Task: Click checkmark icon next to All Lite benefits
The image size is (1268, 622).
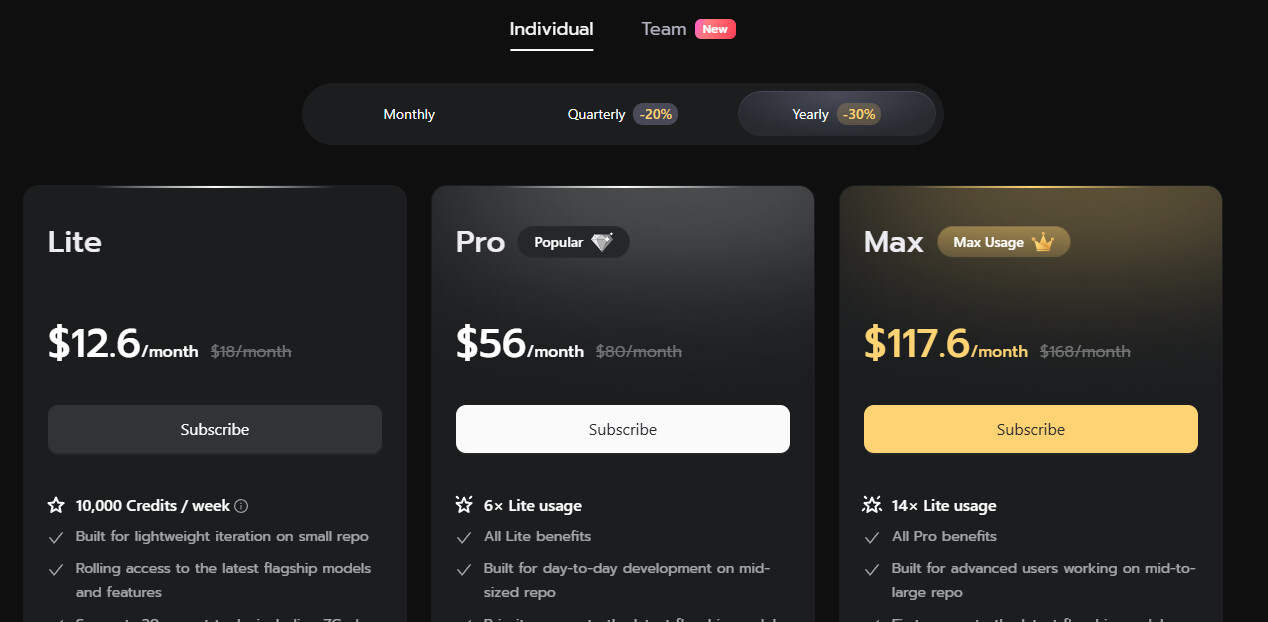Action: [464, 537]
